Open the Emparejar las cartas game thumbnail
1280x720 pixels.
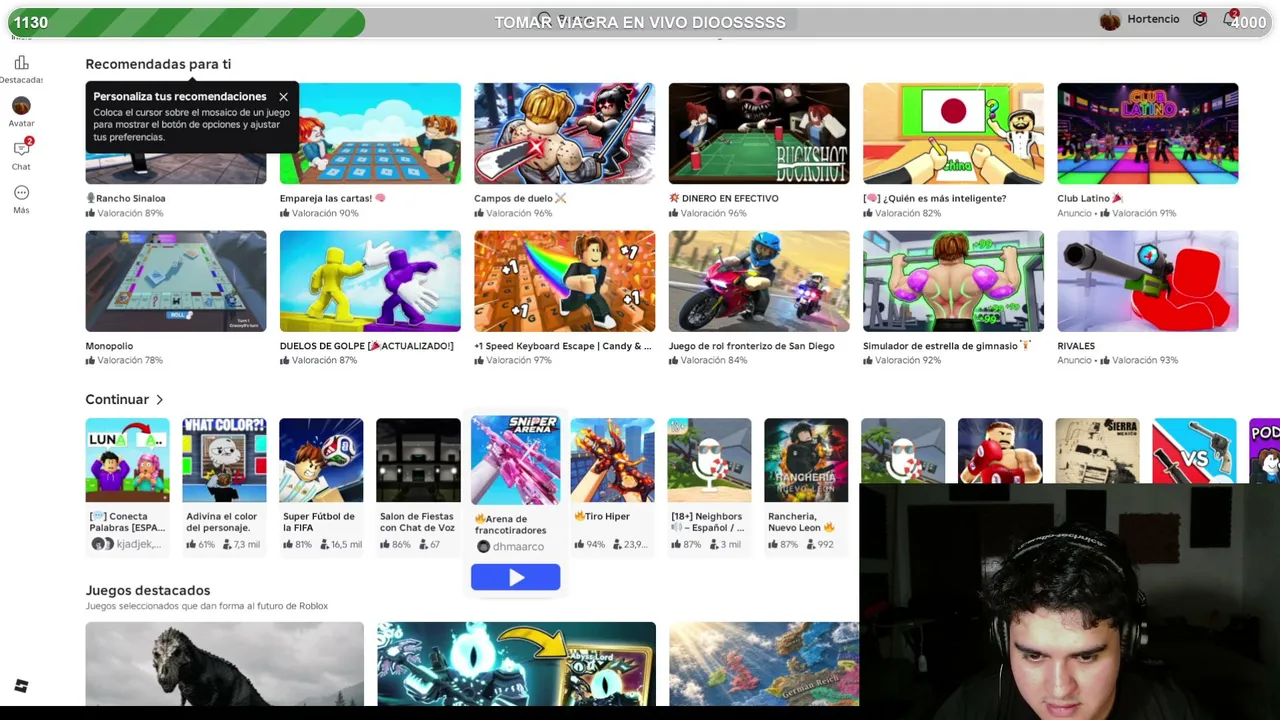[x=370, y=133]
